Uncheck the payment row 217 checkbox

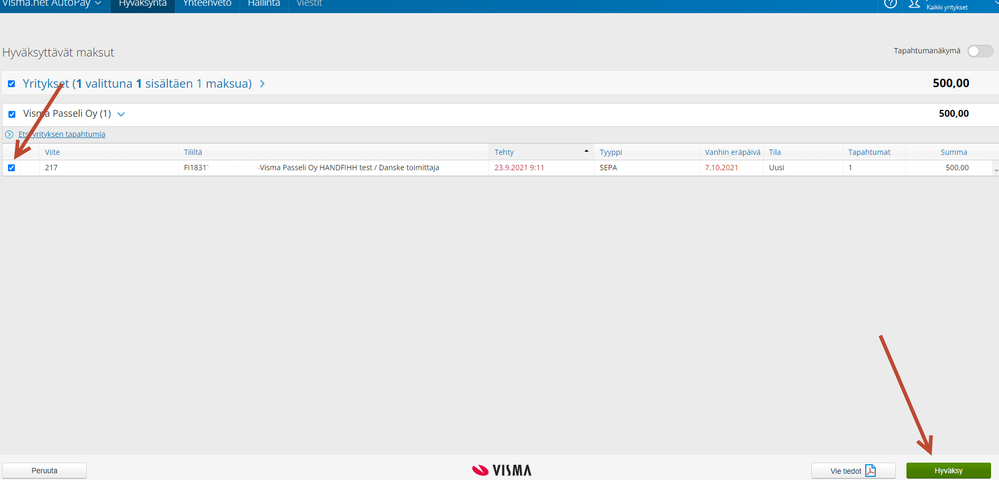(11, 168)
